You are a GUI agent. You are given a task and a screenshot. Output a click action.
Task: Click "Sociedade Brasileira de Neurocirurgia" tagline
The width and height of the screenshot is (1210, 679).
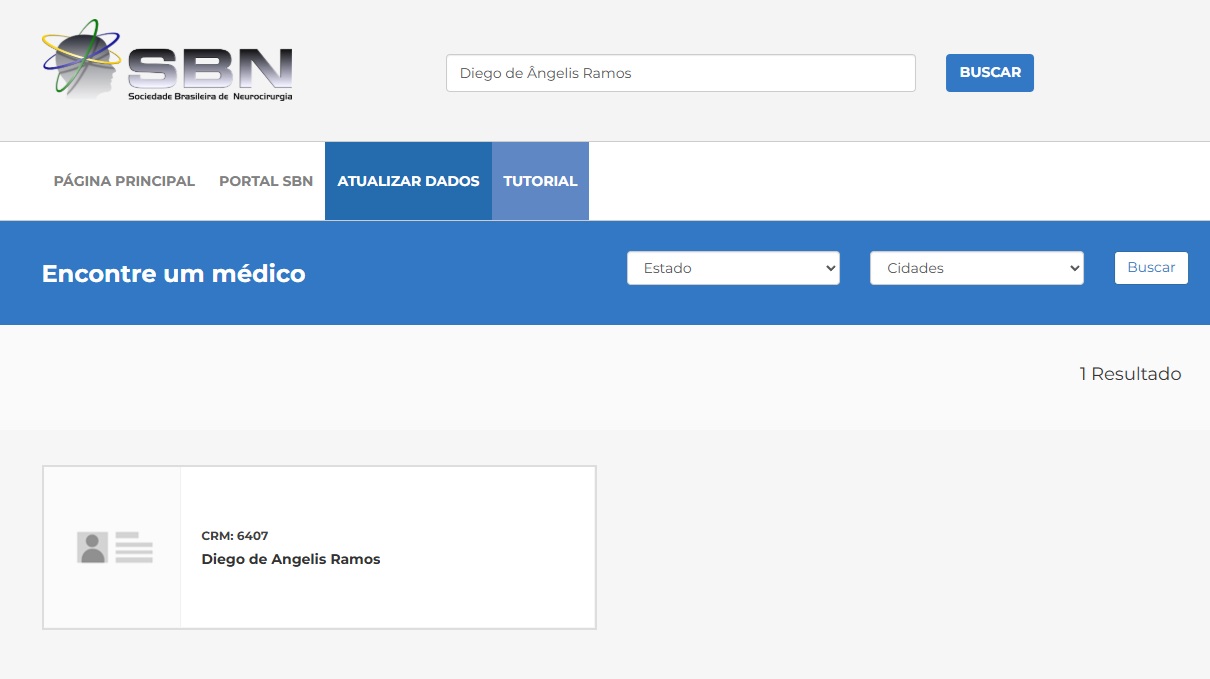[x=210, y=97]
